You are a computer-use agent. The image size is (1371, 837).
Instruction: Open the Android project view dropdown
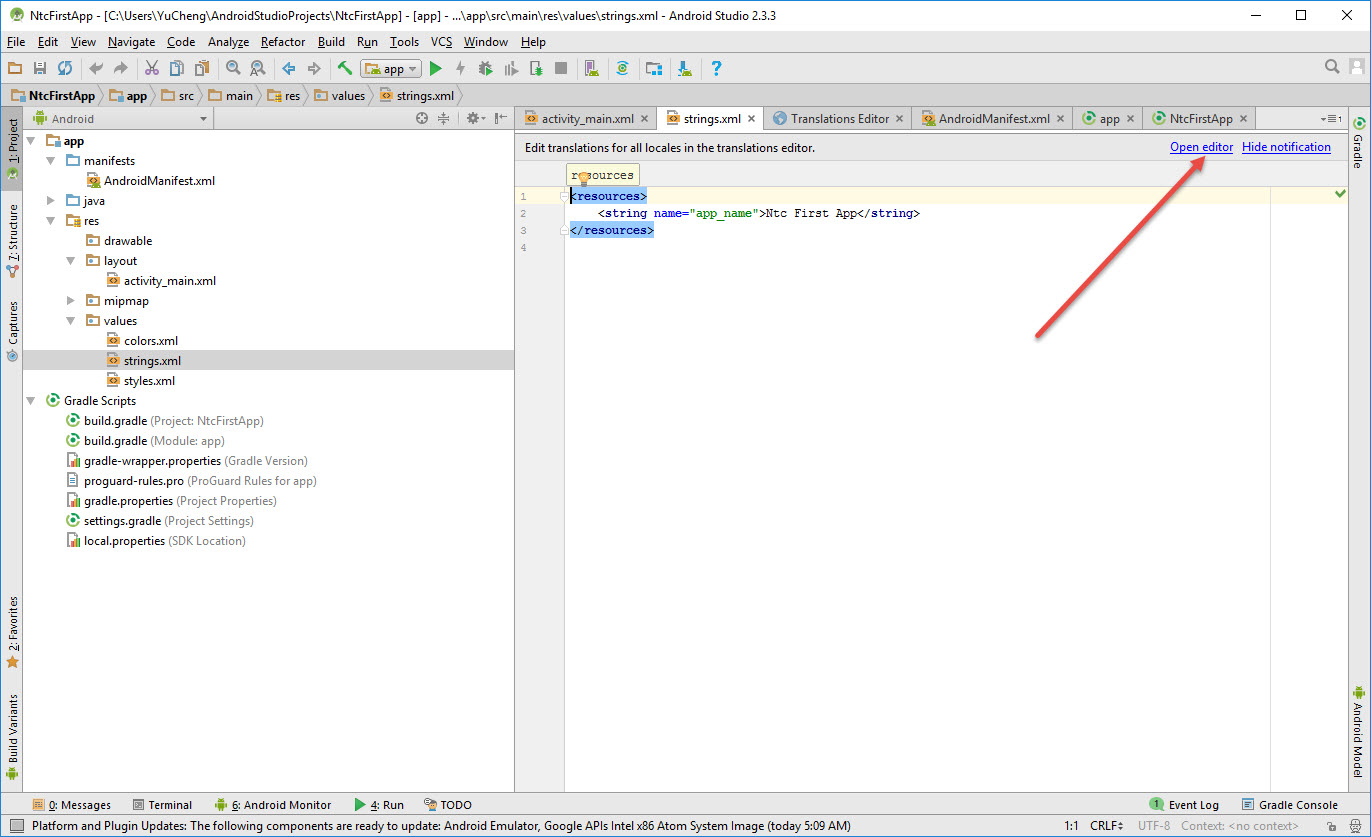(x=120, y=118)
